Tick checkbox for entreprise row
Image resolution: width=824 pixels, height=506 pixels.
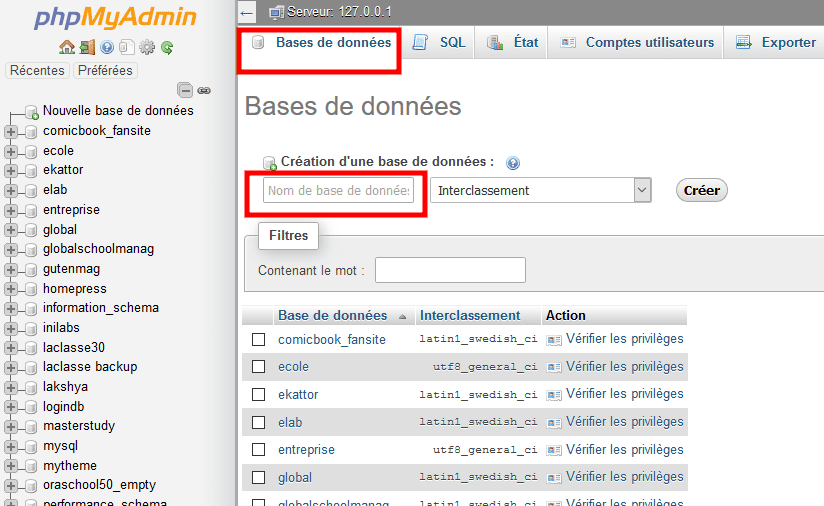(259, 449)
